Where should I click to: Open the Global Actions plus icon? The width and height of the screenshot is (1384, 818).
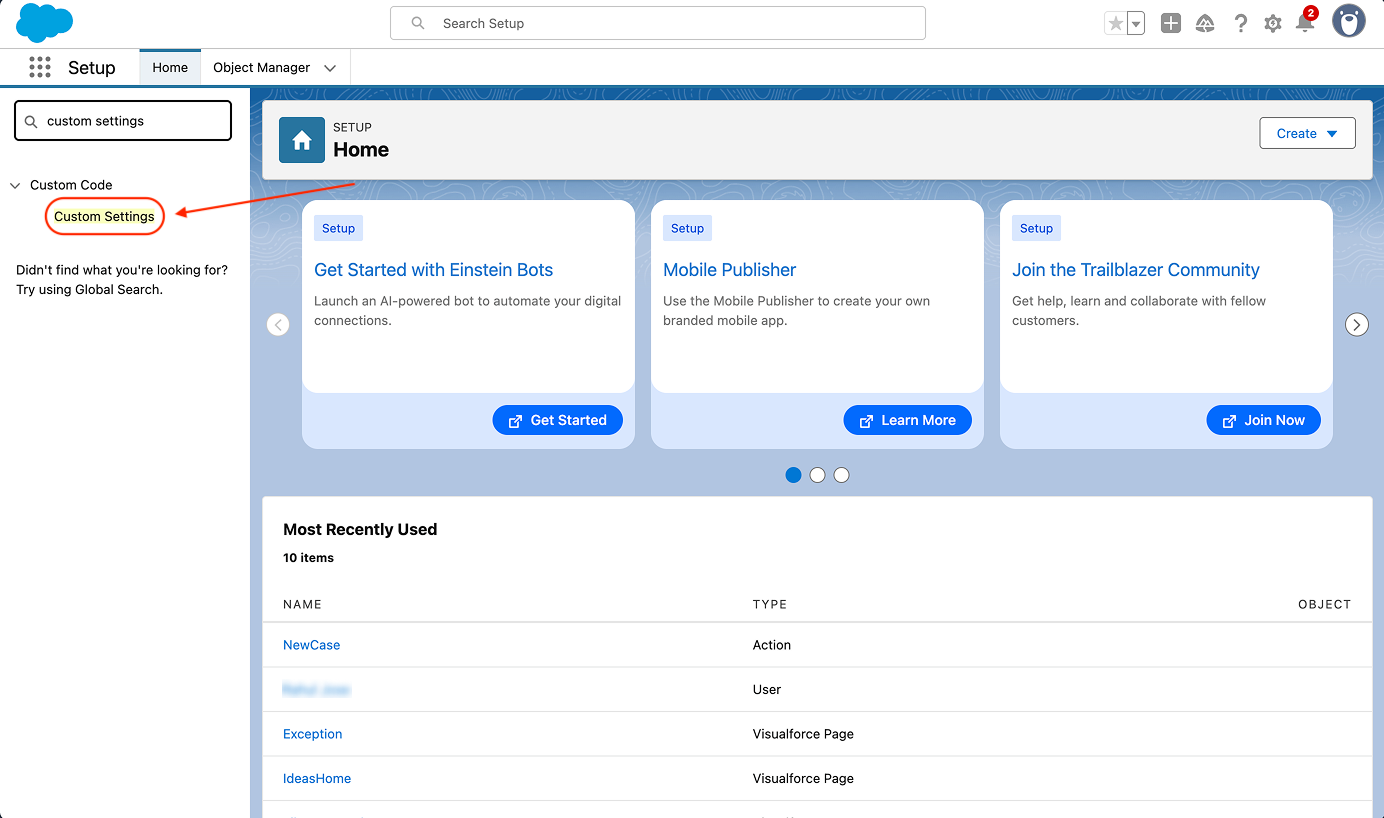1170,23
